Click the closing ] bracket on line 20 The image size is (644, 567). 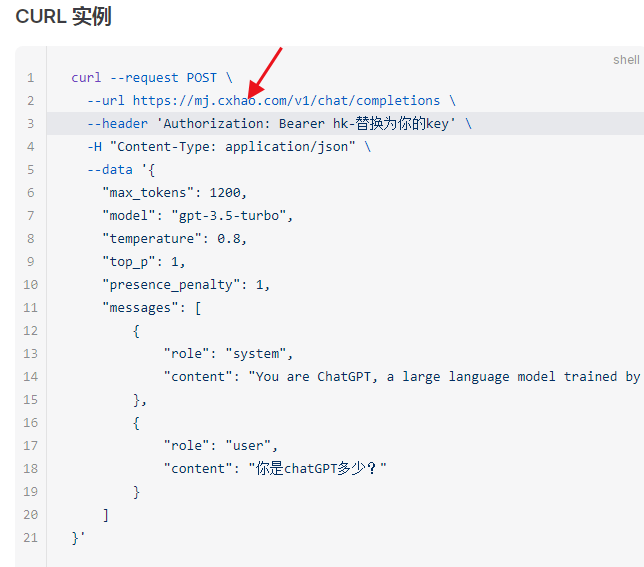tap(106, 514)
